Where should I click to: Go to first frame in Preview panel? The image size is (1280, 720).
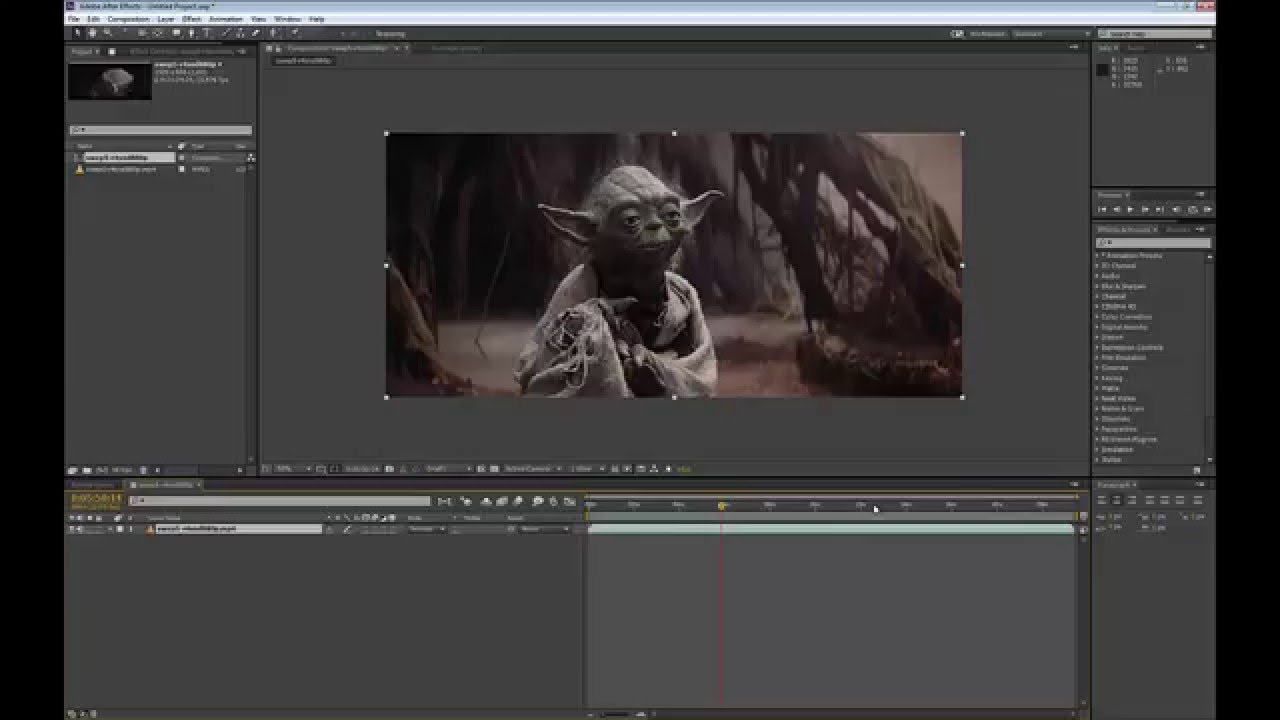pyautogui.click(x=1103, y=210)
